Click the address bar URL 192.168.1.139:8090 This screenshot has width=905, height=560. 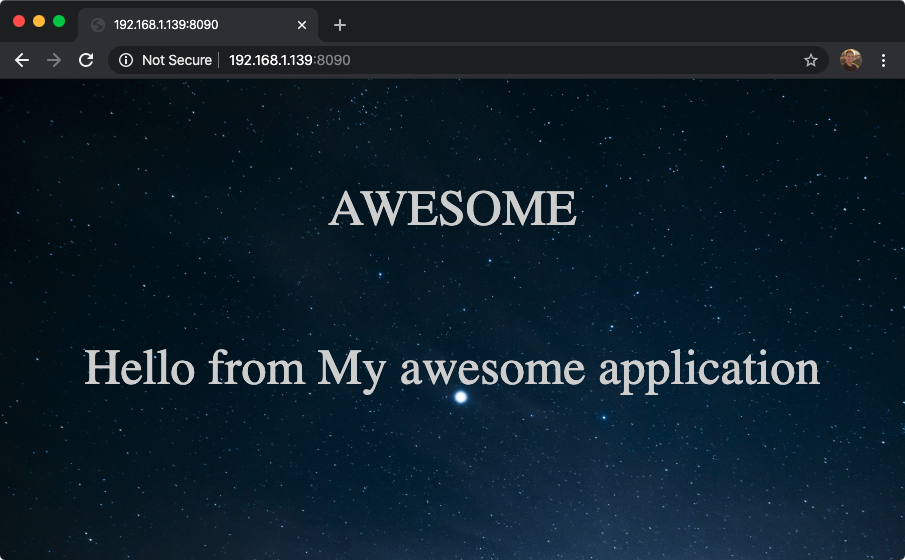pyautogui.click(x=290, y=60)
